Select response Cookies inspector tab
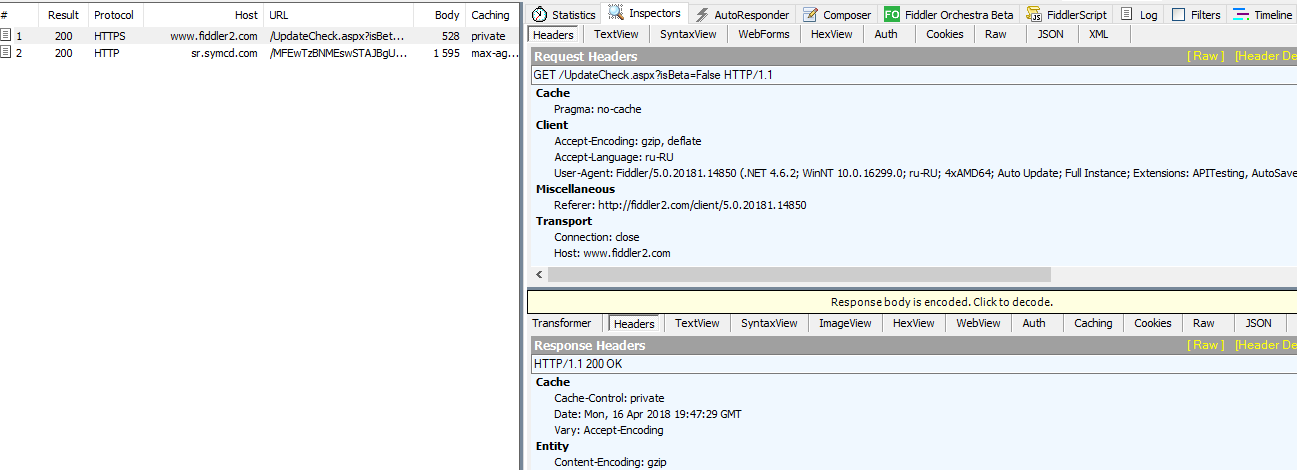Viewport: 1297px width, 470px height. coord(1152,323)
